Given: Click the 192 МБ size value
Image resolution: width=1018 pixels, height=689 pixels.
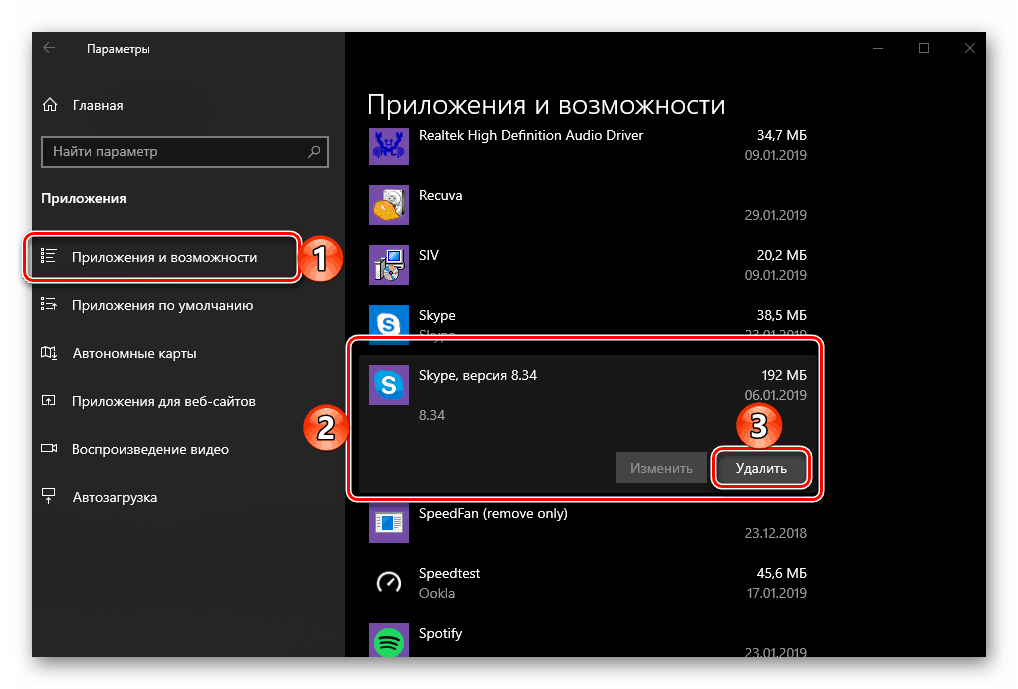Looking at the screenshot, I should pyautogui.click(x=784, y=375).
